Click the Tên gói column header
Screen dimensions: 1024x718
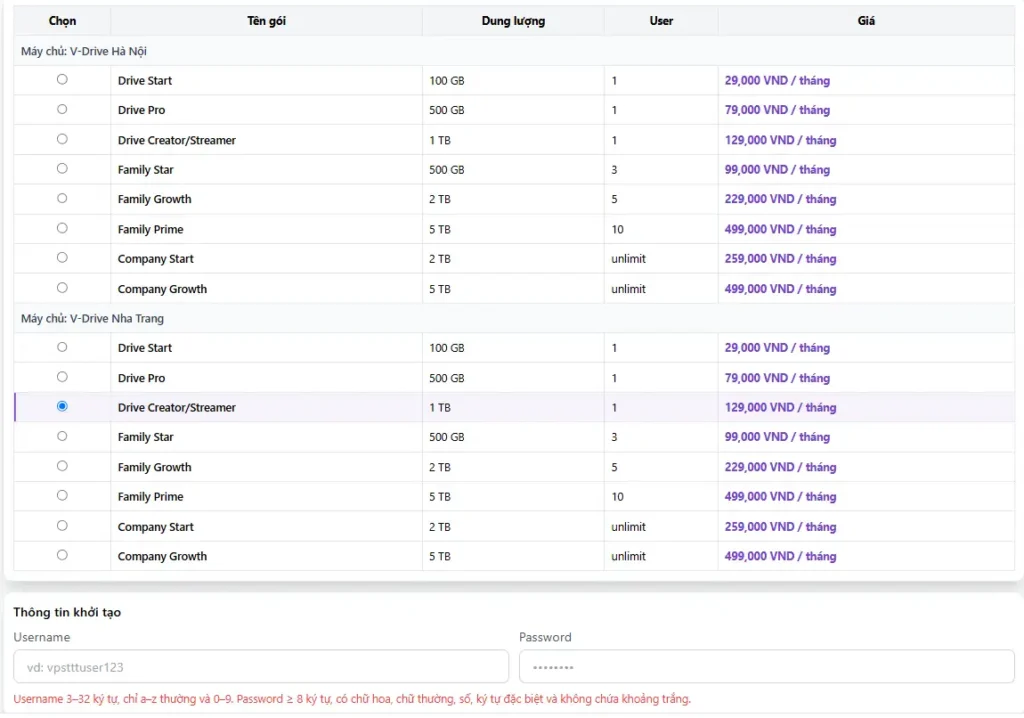266,21
